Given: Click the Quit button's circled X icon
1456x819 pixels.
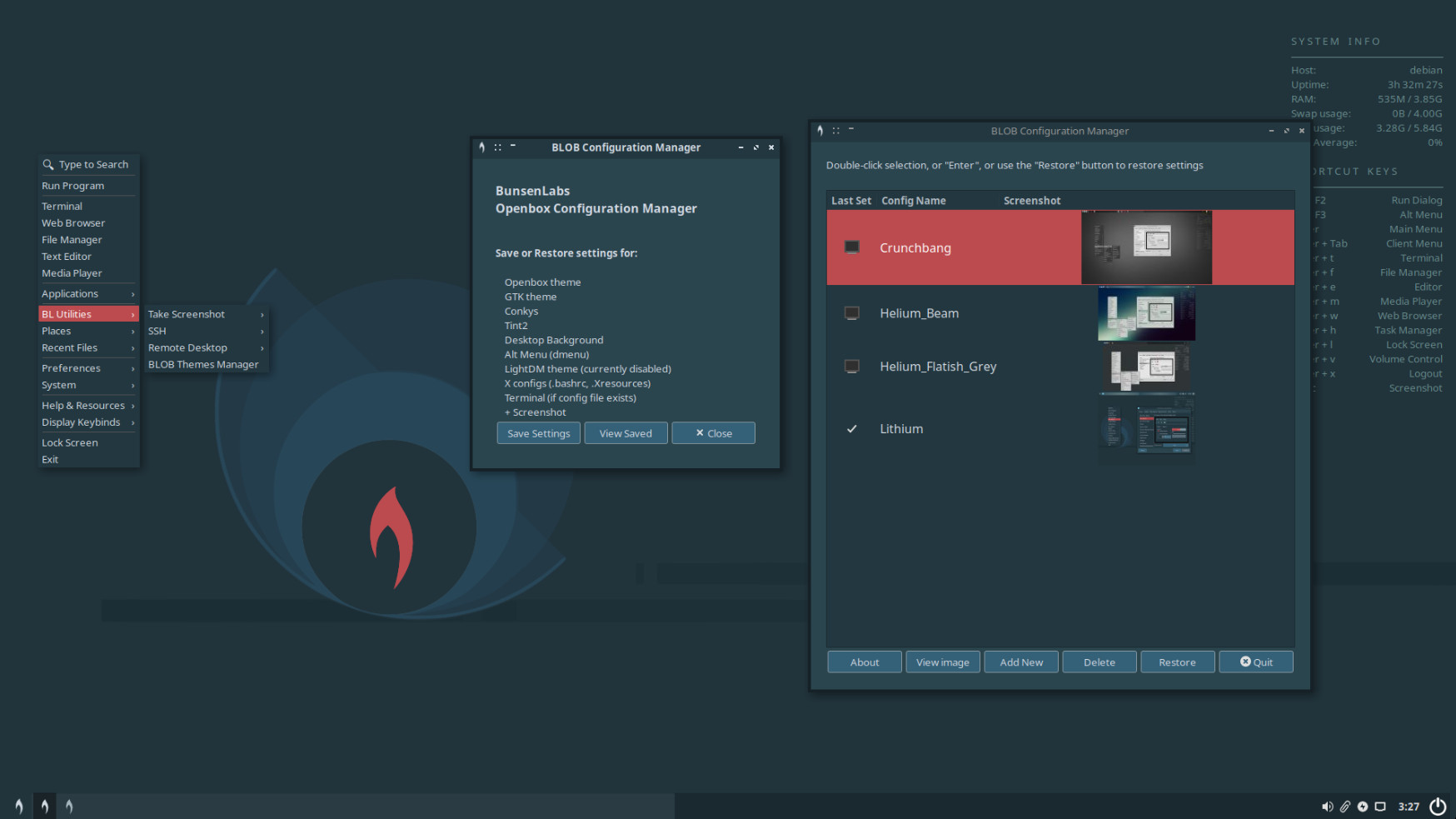Looking at the screenshot, I should pyautogui.click(x=1245, y=662).
